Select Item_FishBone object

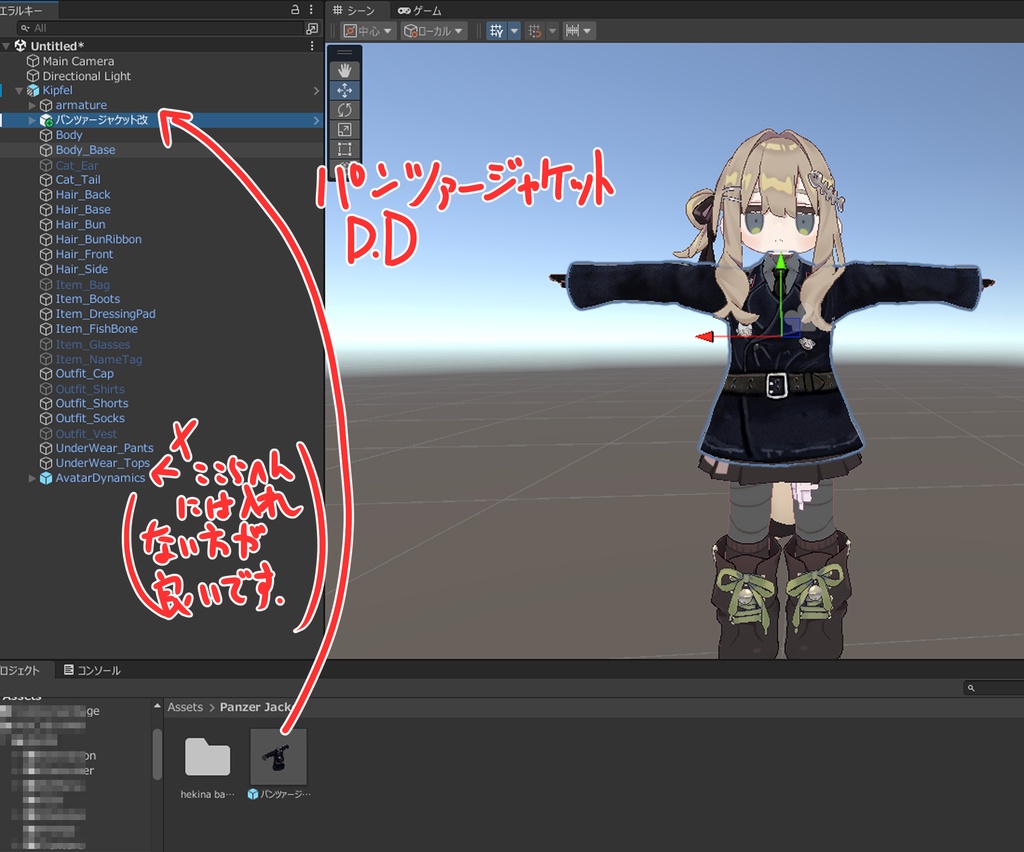point(97,329)
